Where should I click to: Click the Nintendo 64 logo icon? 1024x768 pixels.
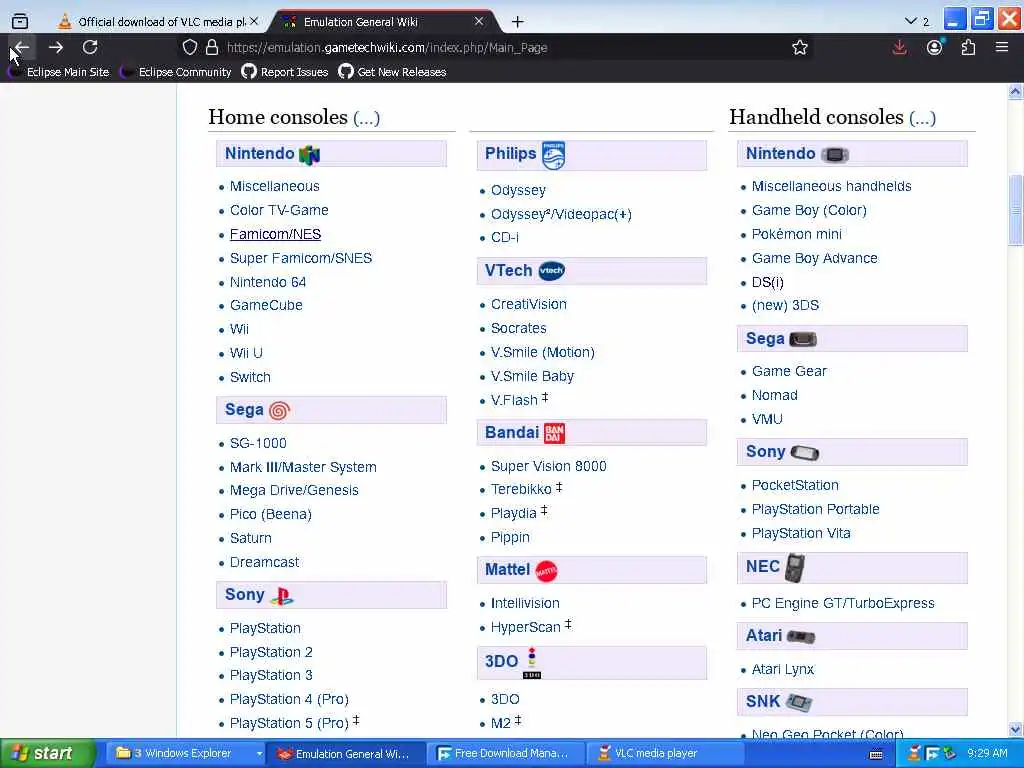pyautogui.click(x=309, y=155)
